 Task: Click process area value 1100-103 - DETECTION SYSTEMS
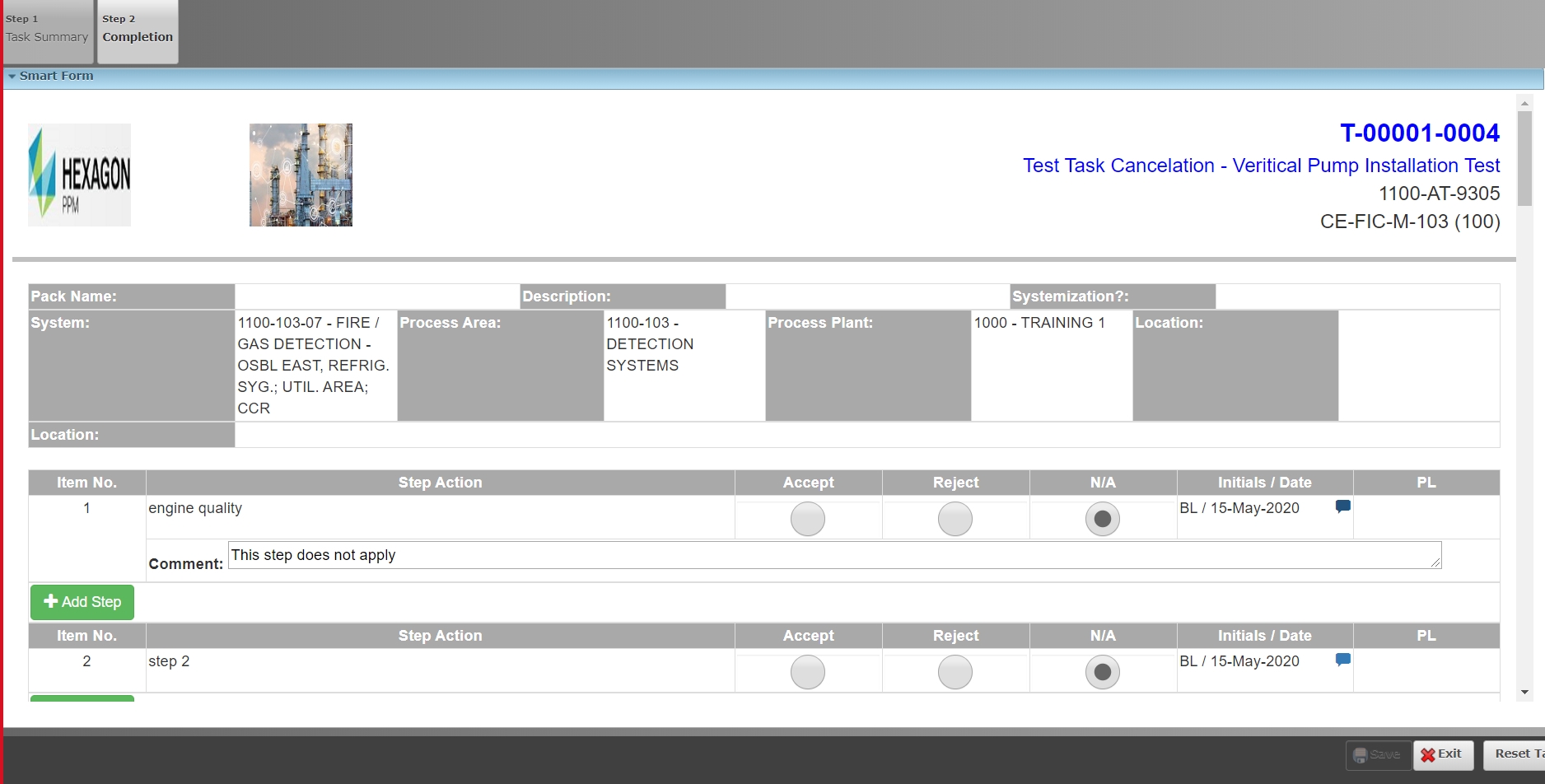click(651, 344)
